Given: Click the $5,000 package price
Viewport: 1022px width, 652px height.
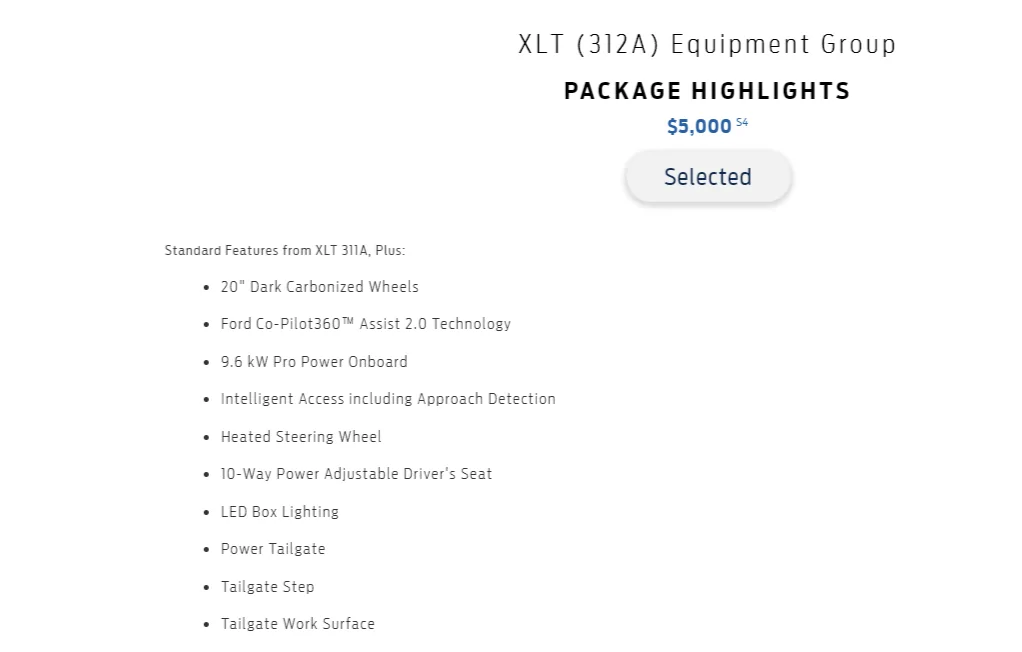Looking at the screenshot, I should (x=699, y=126).
